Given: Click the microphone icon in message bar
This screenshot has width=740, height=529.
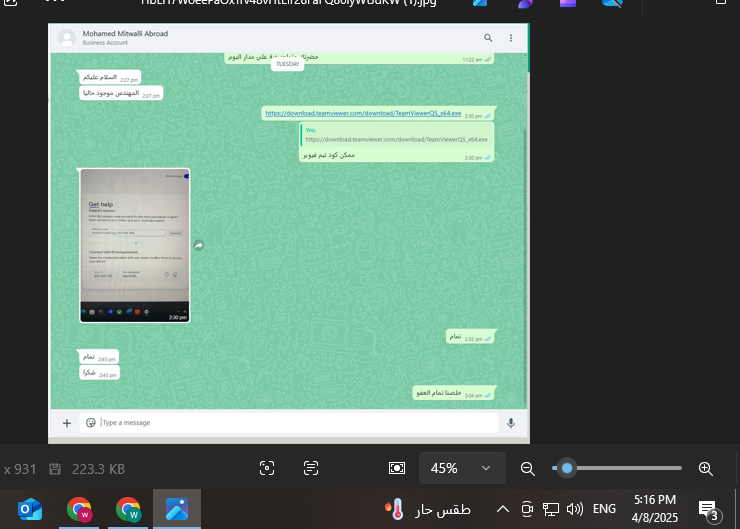Looking at the screenshot, I should pyautogui.click(x=511, y=423).
